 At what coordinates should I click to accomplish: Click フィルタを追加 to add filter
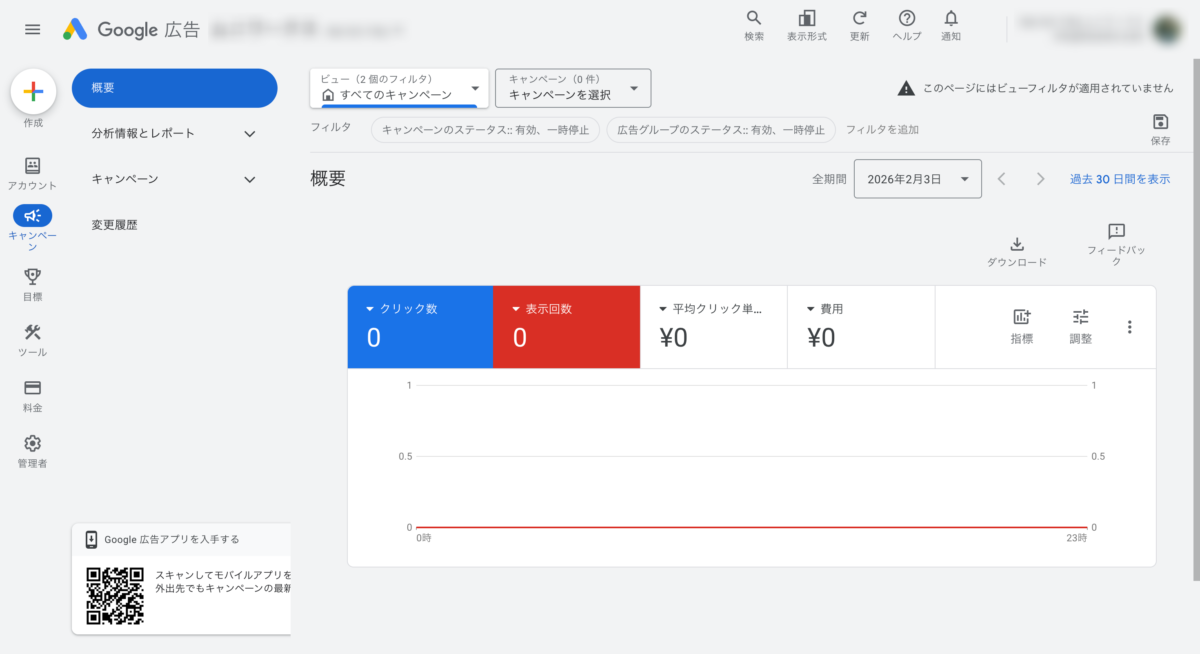[882, 129]
